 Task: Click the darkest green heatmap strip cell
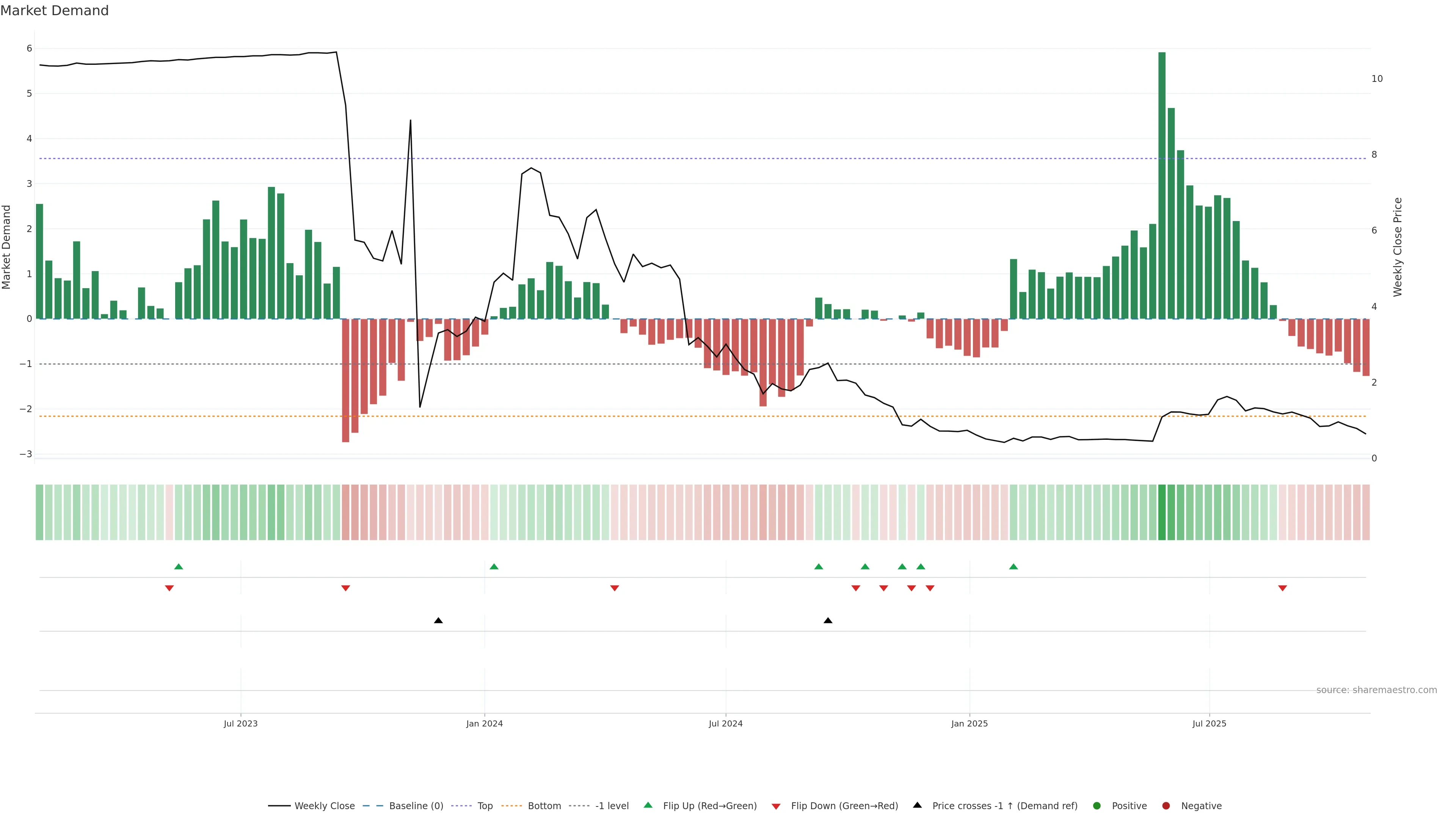pyautogui.click(x=1162, y=512)
